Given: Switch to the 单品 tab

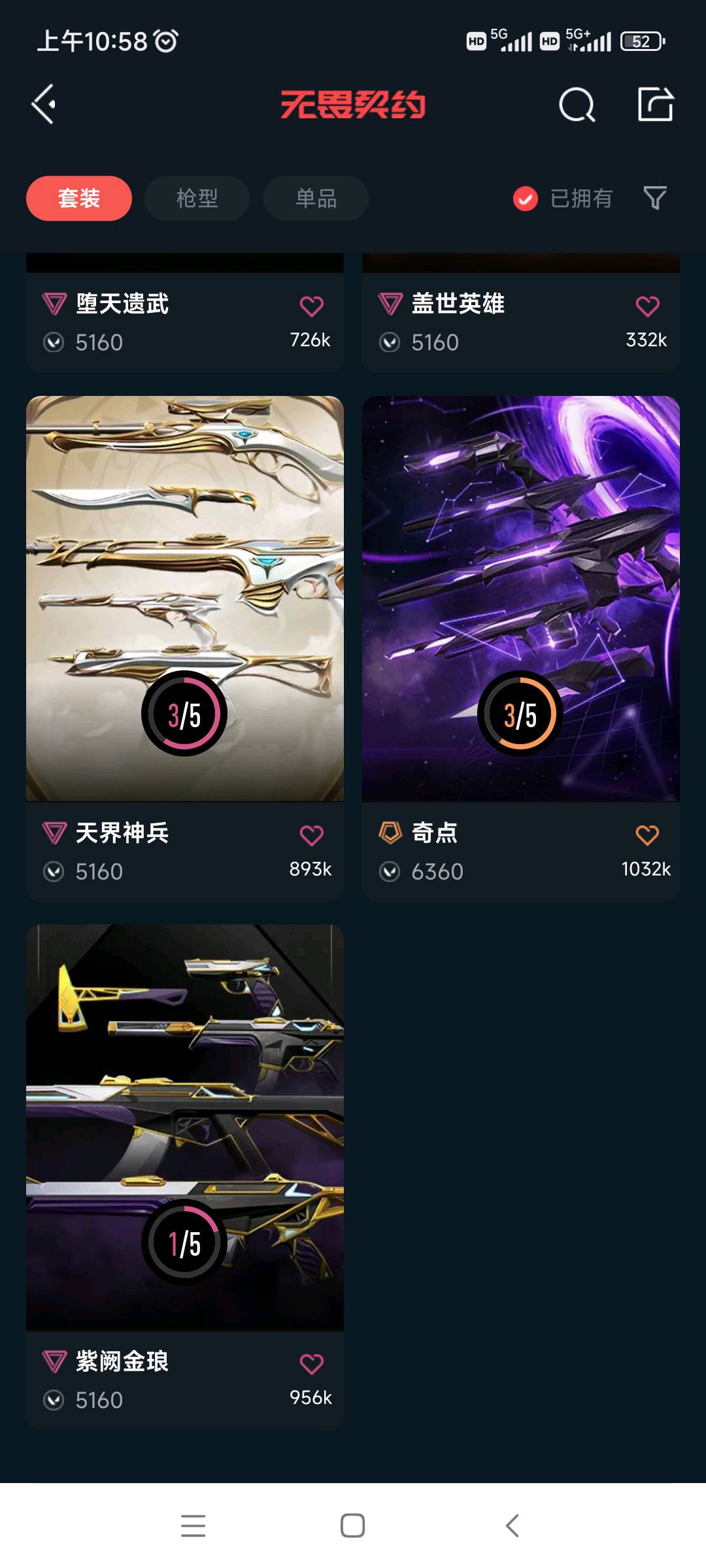Looking at the screenshot, I should click(316, 198).
